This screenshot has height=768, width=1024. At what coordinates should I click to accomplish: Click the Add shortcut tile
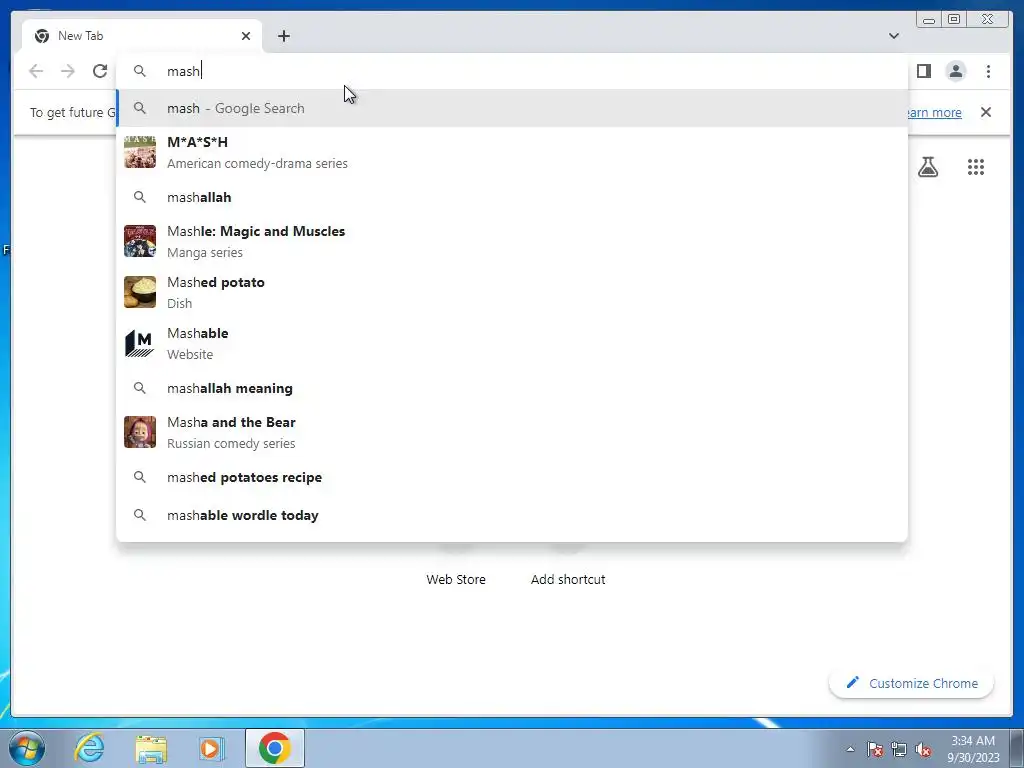point(568,579)
